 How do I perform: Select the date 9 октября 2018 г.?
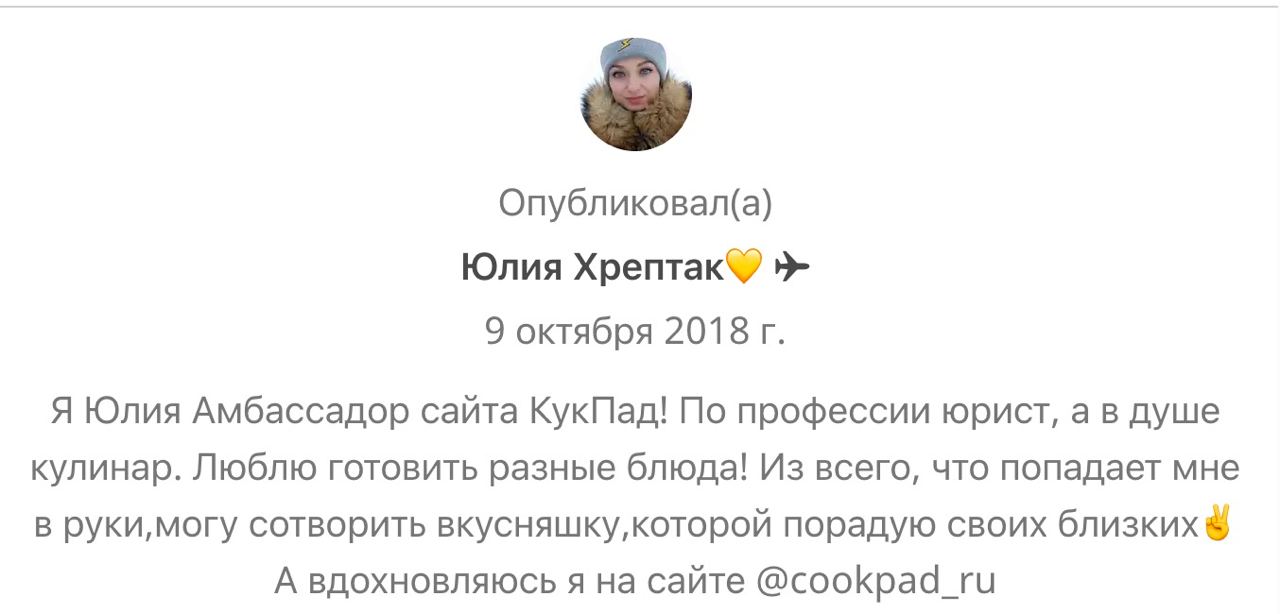coord(636,330)
